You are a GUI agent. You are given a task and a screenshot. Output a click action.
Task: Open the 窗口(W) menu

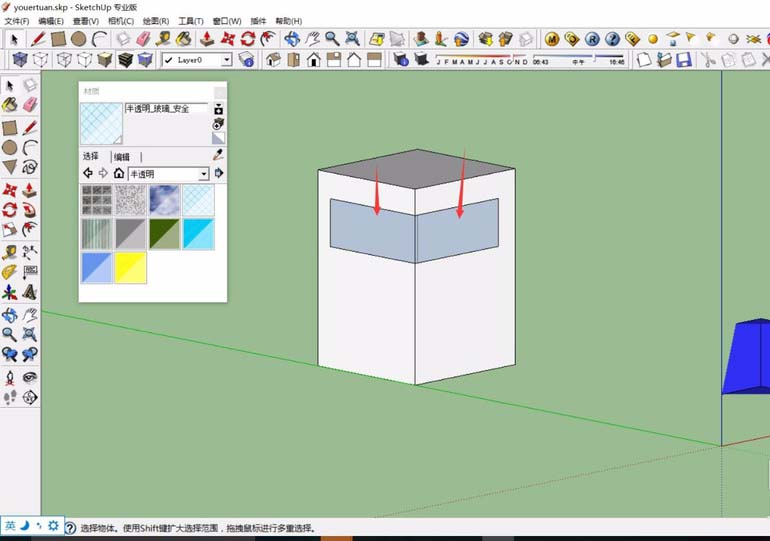pos(227,21)
